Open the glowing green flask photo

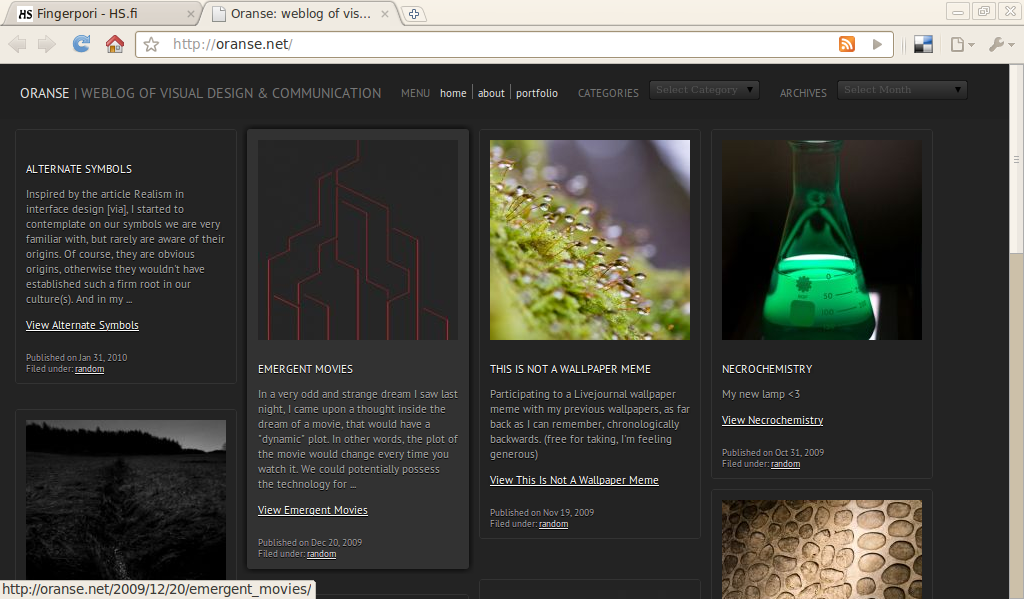(822, 240)
